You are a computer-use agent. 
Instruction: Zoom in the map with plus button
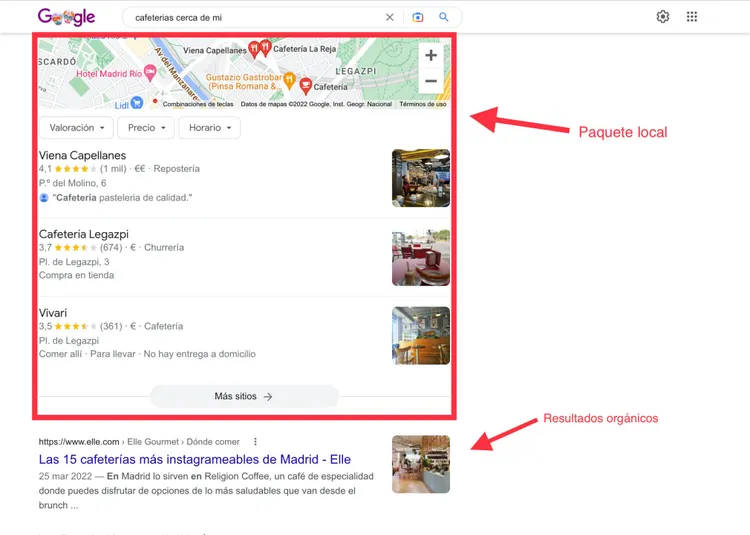(x=431, y=55)
